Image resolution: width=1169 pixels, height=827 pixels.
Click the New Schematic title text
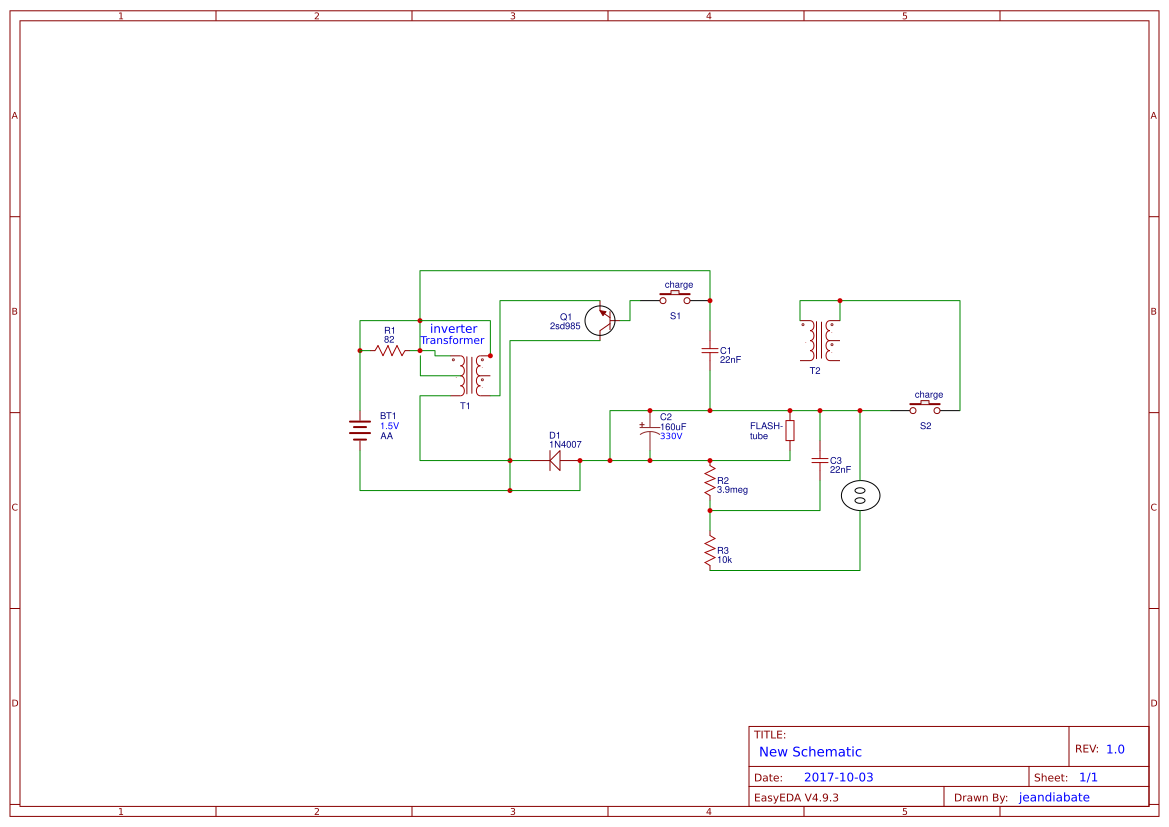[x=811, y=751]
